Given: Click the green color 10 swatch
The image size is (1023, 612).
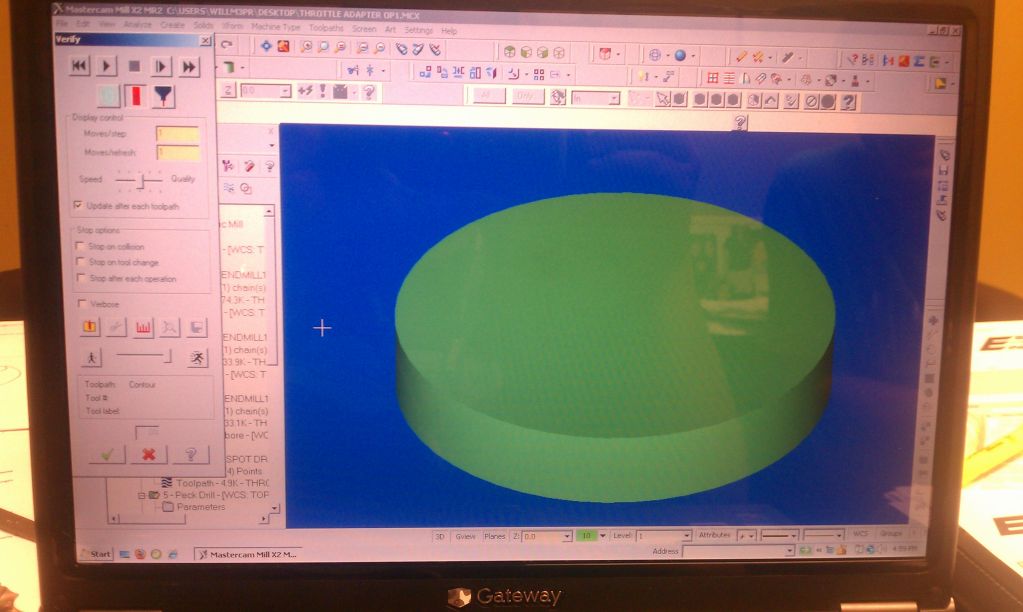Looking at the screenshot, I should point(586,536).
